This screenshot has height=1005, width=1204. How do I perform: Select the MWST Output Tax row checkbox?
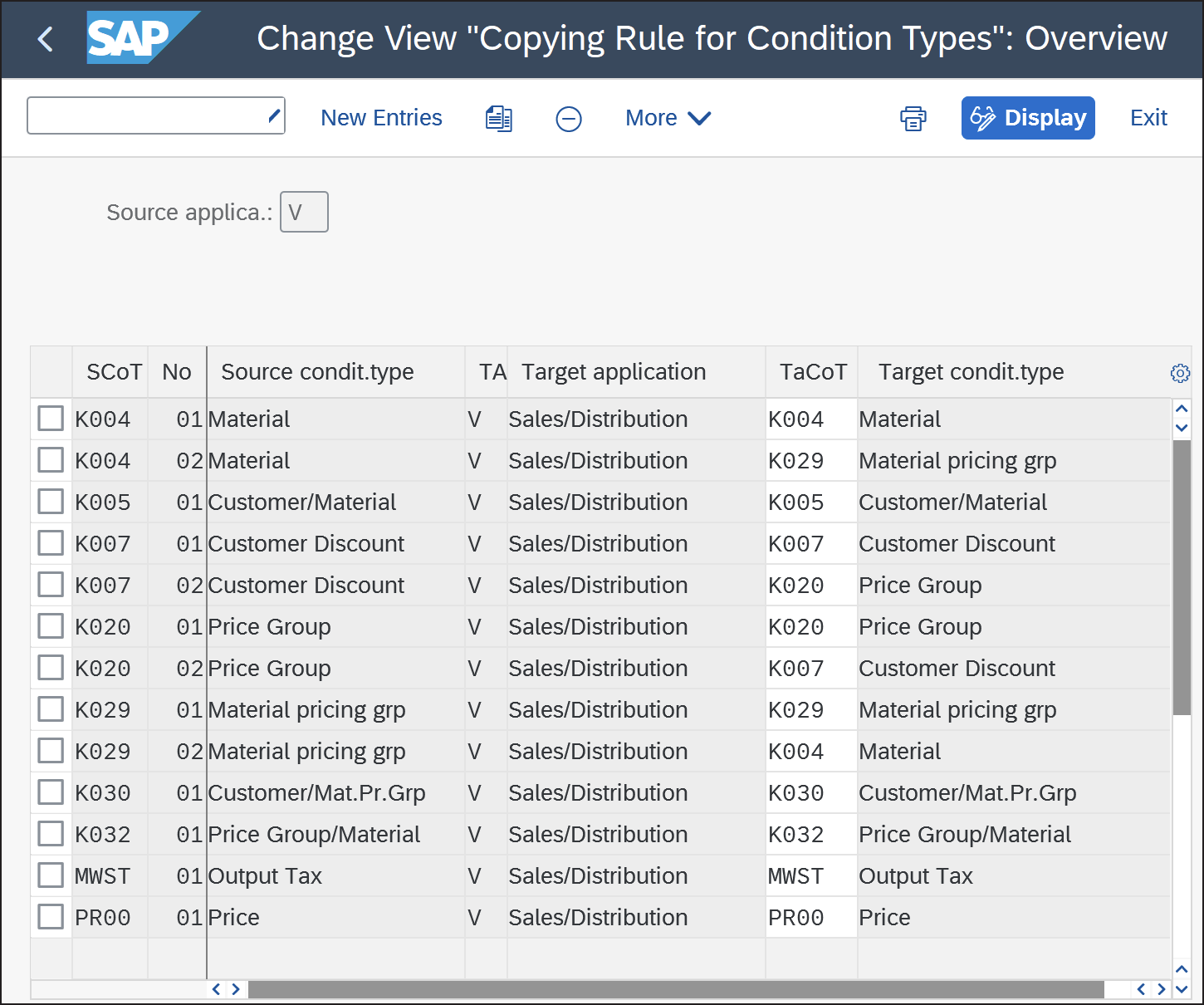point(51,875)
